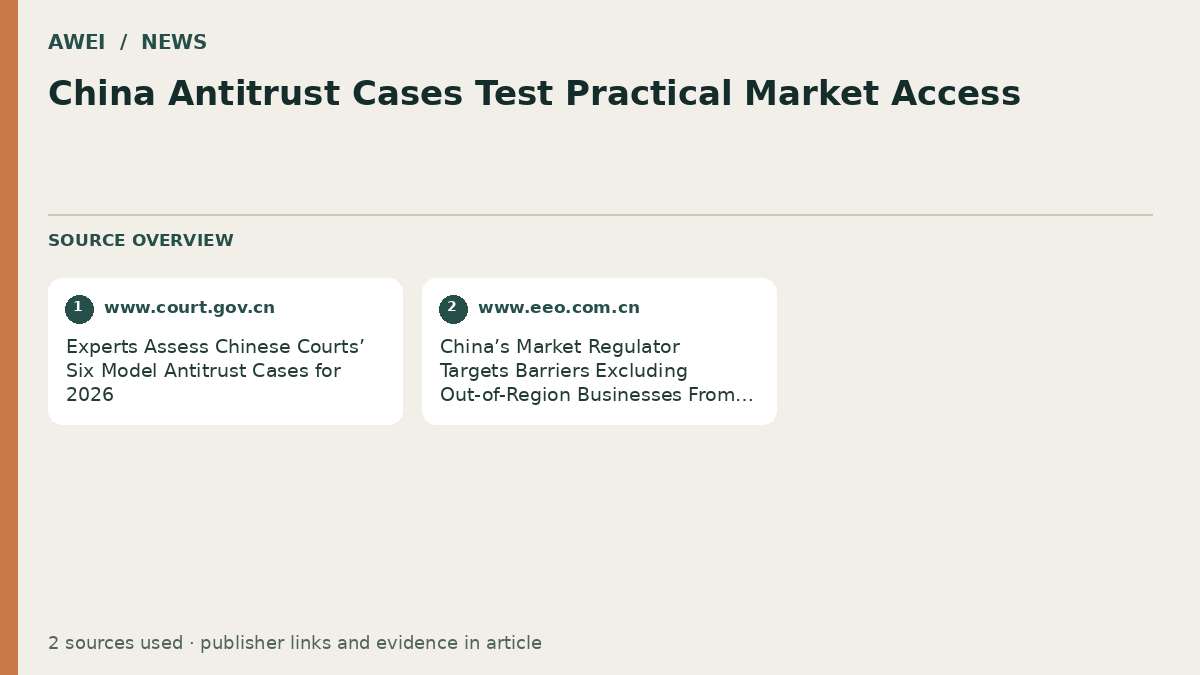1200x675 pixels.
Task: Click the "2 sources used" footer text
Action: coord(115,643)
